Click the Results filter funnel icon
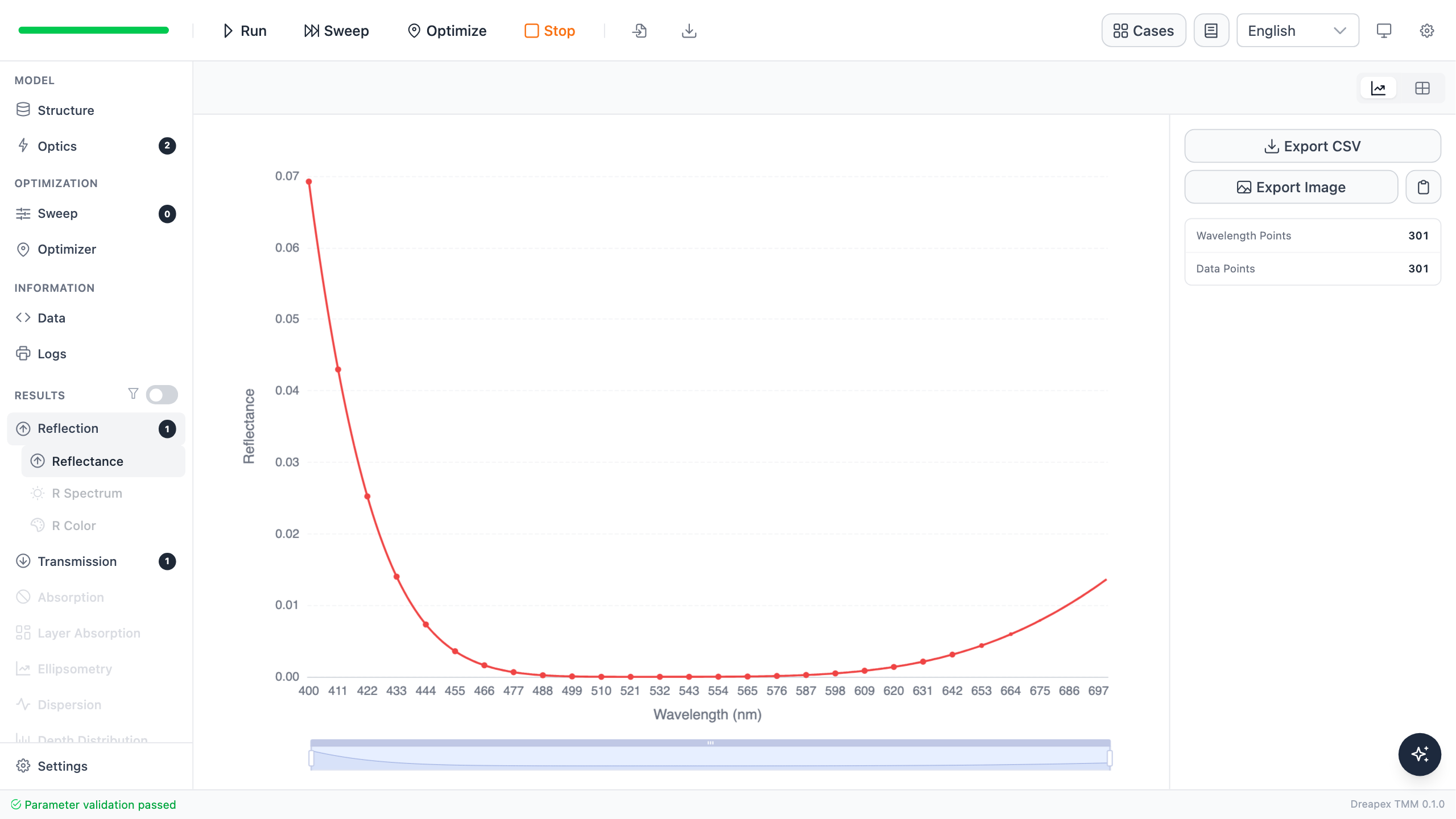The width and height of the screenshot is (1456, 819). (x=133, y=394)
